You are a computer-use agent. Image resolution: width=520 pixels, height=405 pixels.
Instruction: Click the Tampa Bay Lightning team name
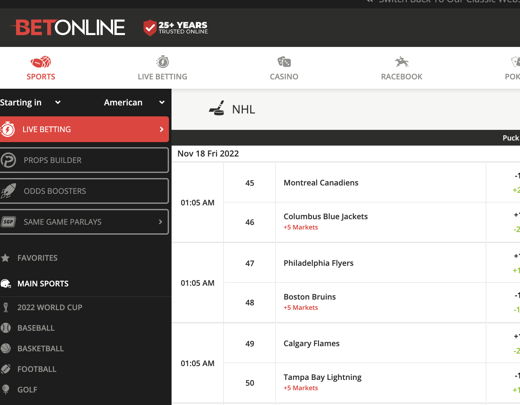click(322, 377)
